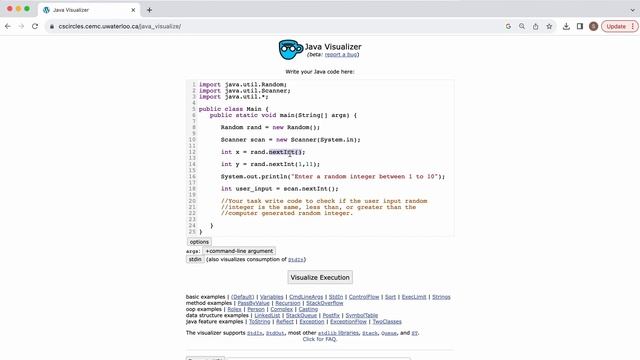Load the StdIn example
The height and width of the screenshot is (360, 640).
(336, 297)
